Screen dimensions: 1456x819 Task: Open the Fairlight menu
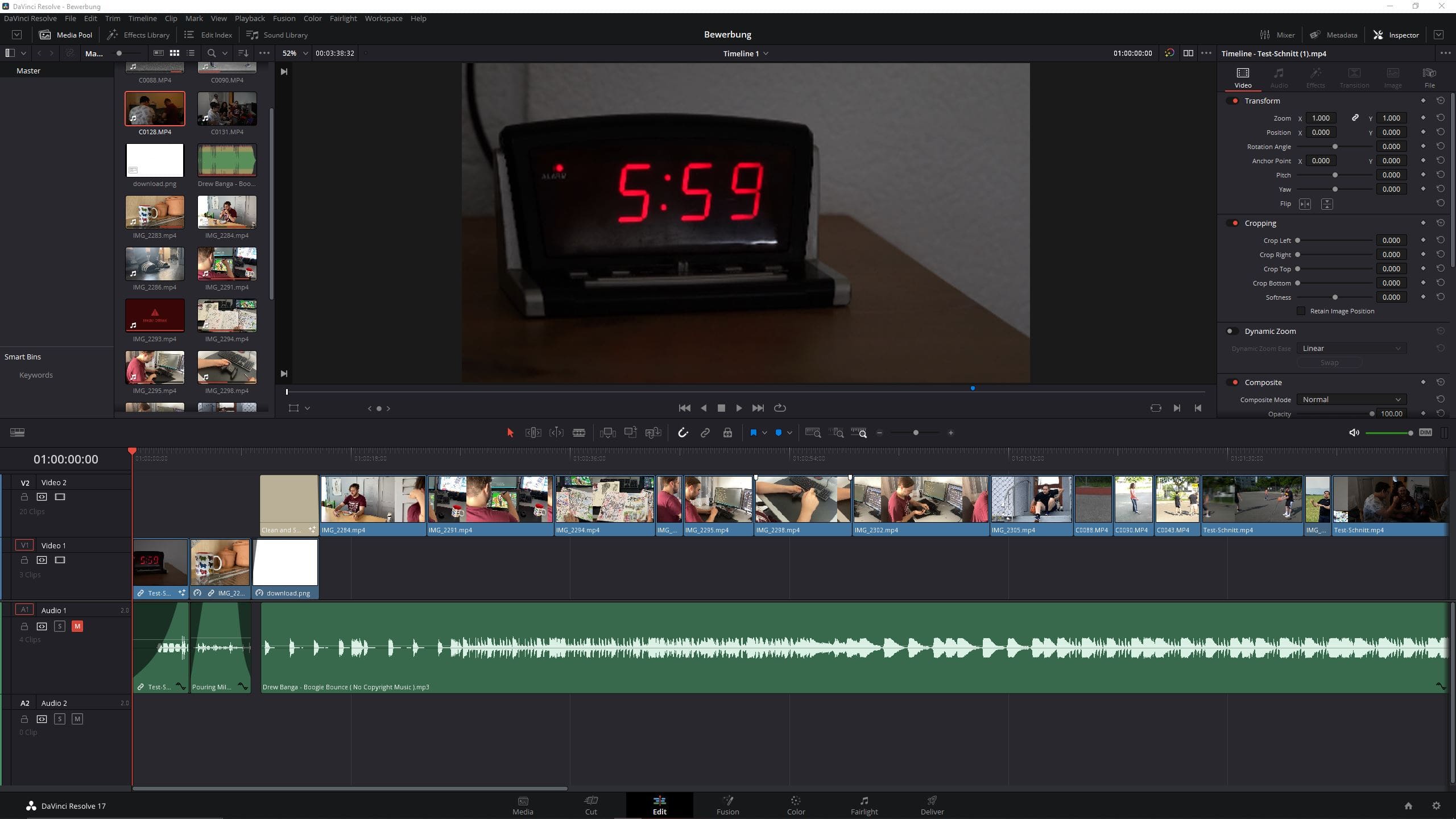[x=343, y=18]
